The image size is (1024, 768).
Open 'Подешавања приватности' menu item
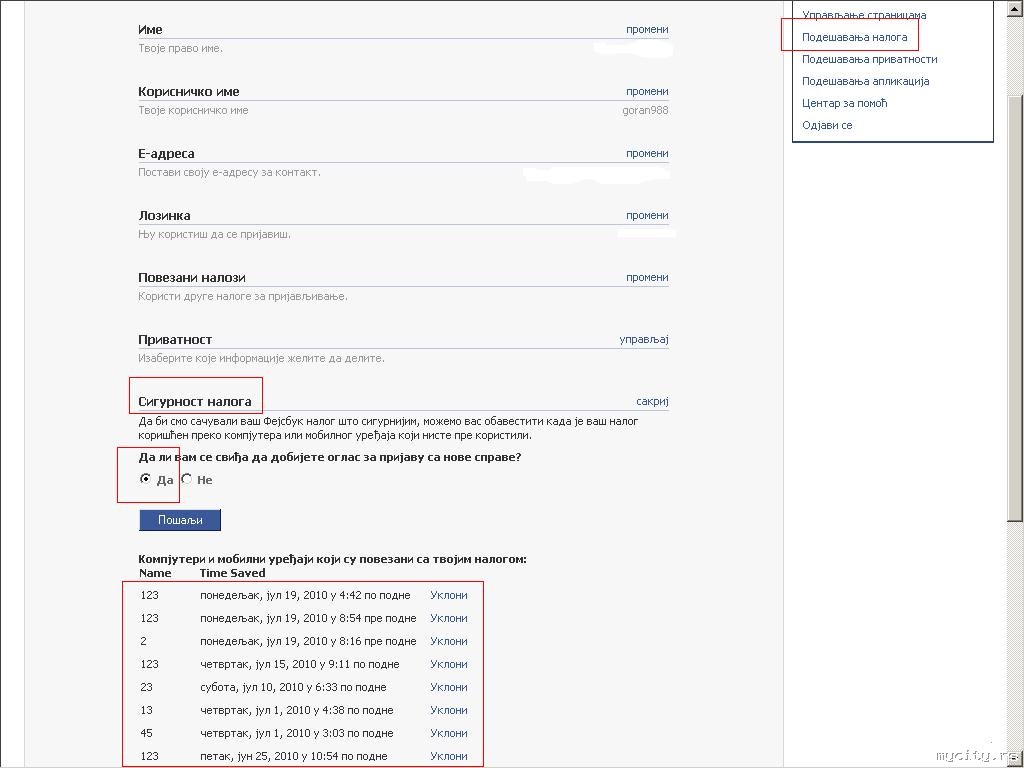(x=869, y=59)
